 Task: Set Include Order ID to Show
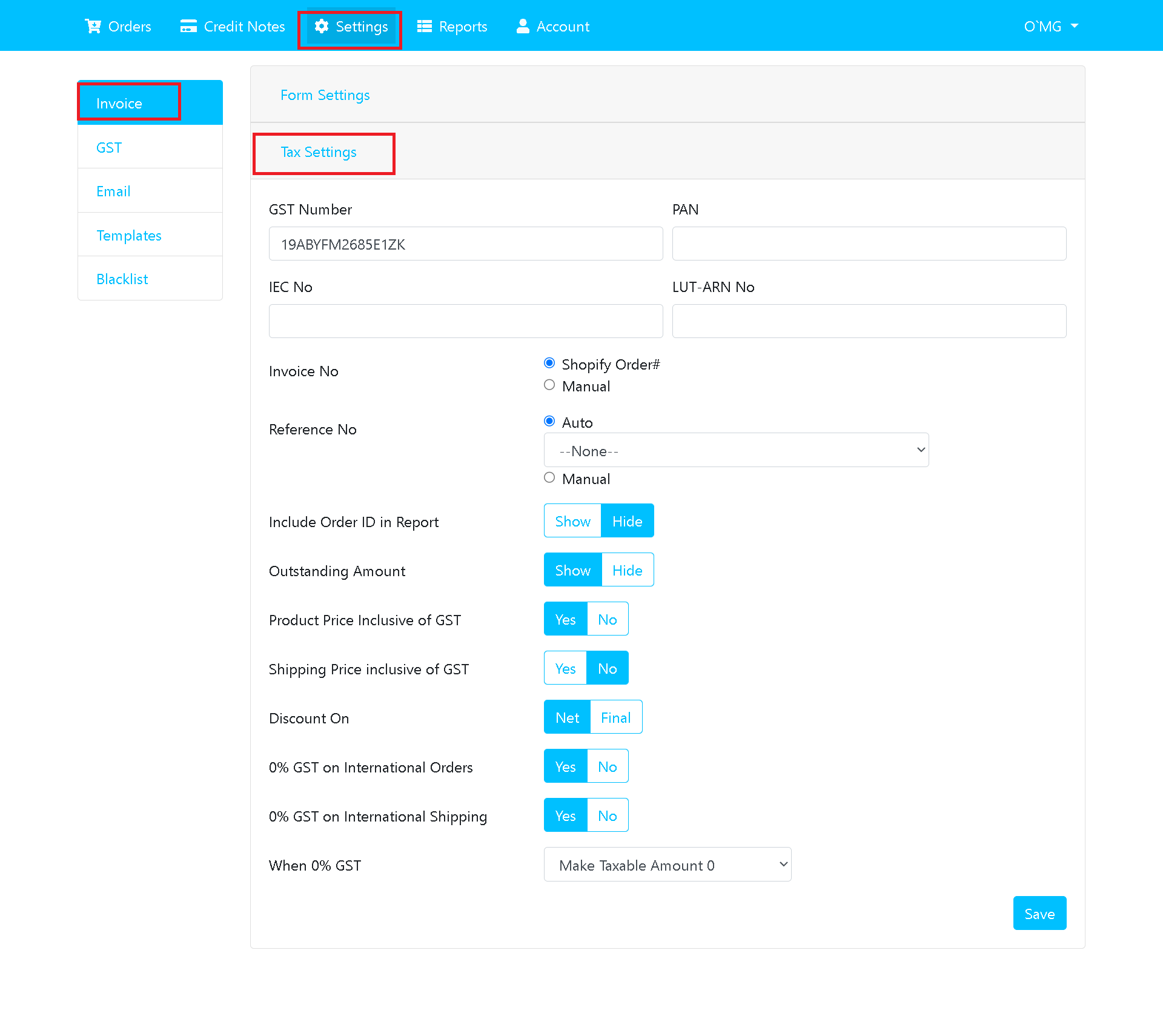tap(572, 521)
